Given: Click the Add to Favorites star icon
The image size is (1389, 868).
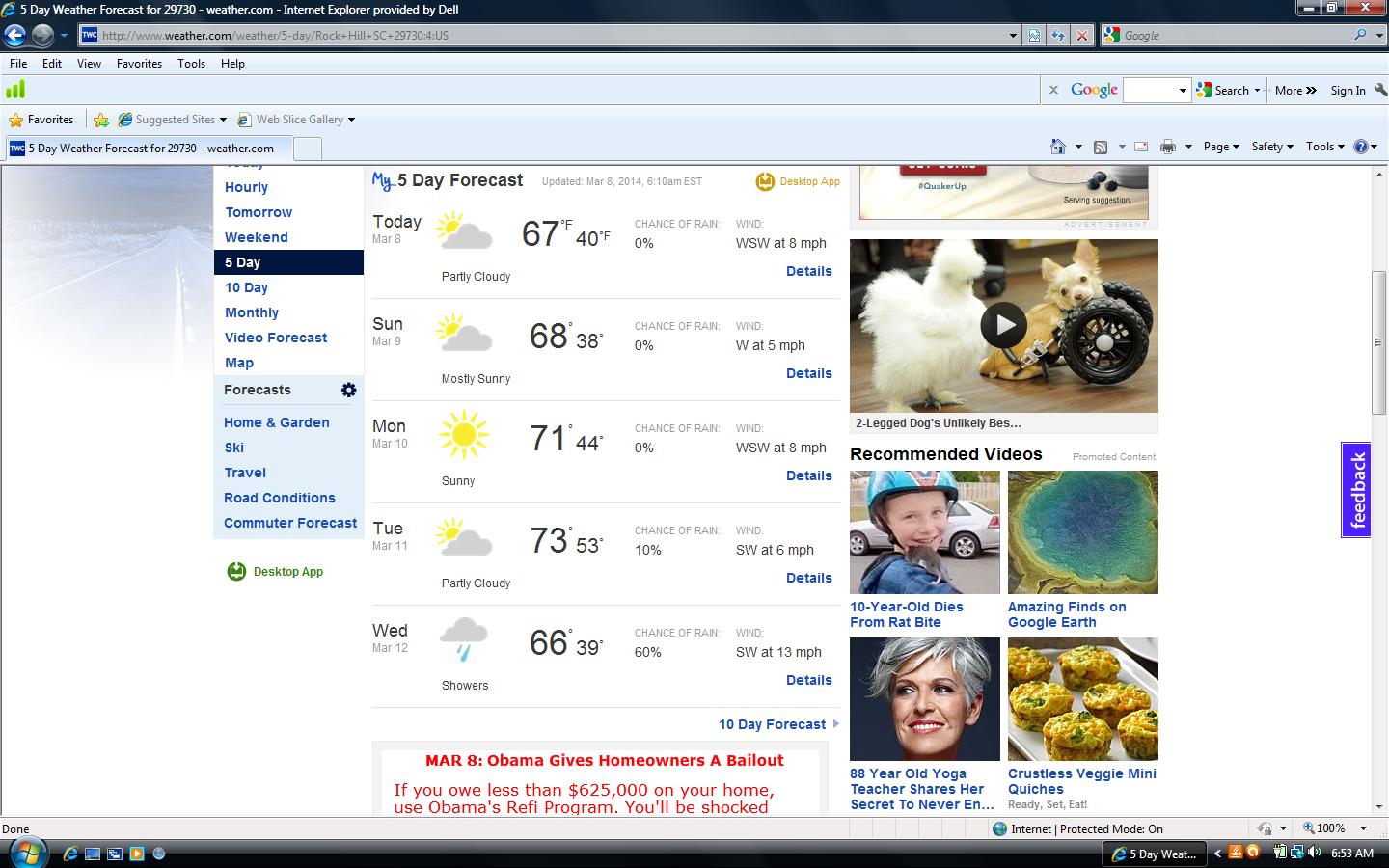Looking at the screenshot, I should tap(101, 120).
